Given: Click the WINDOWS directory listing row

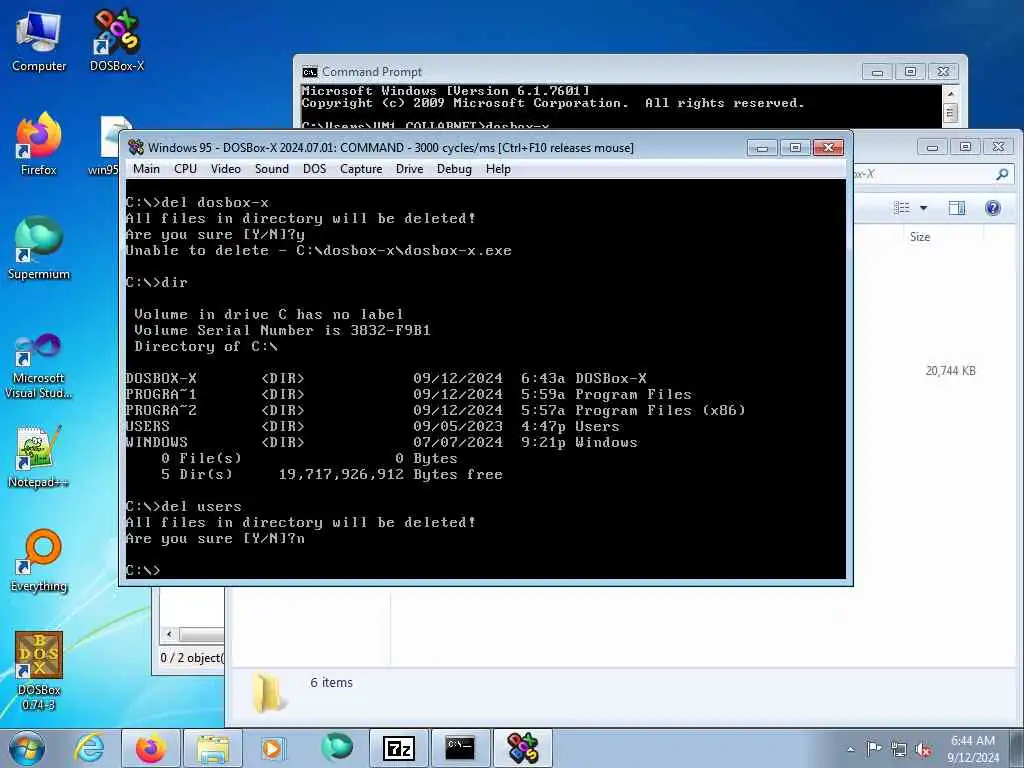Looking at the screenshot, I should pos(381,442).
